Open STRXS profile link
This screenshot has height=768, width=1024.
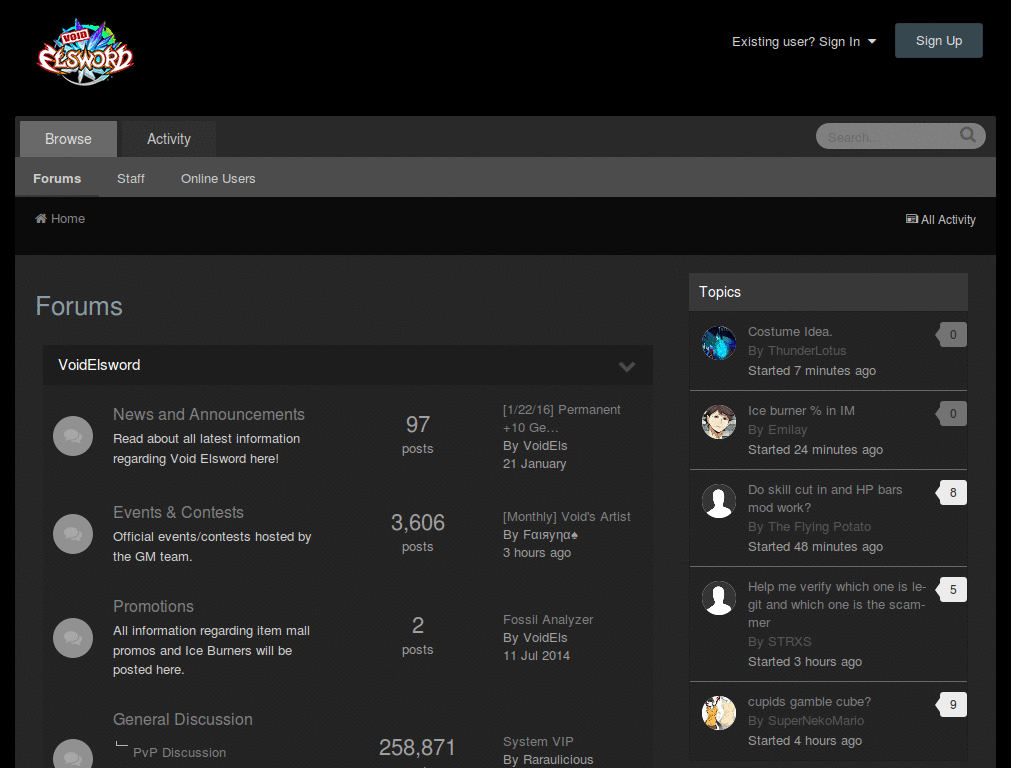click(790, 641)
